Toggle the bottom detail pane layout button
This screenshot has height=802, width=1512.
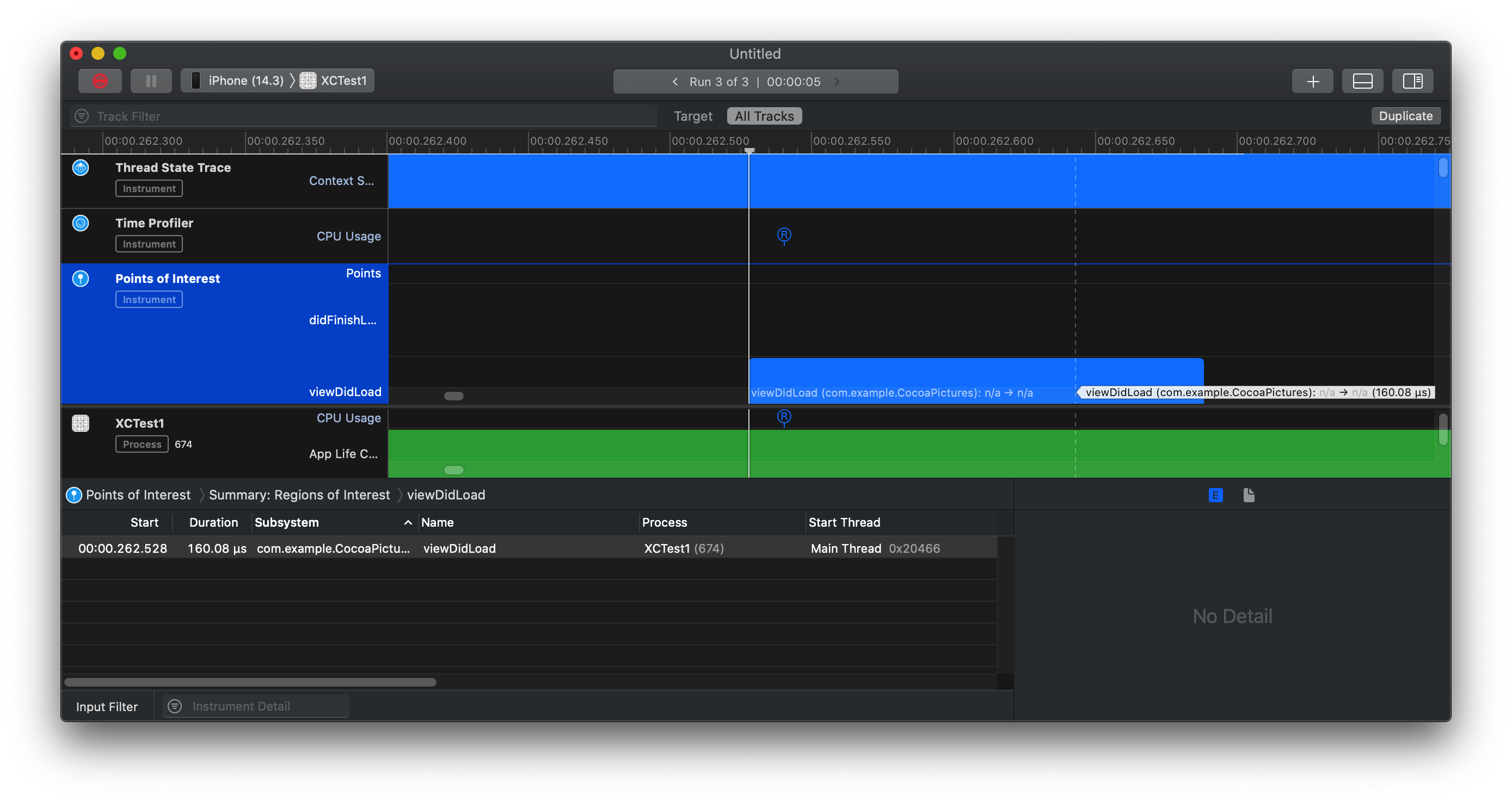(1363, 81)
